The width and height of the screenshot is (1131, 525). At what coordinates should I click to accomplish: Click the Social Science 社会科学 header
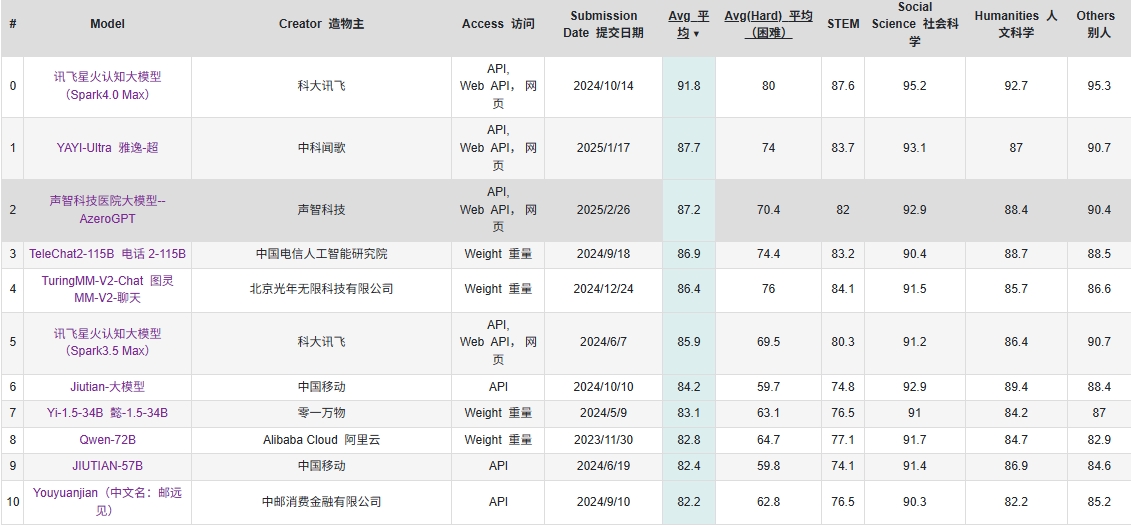coord(915,25)
